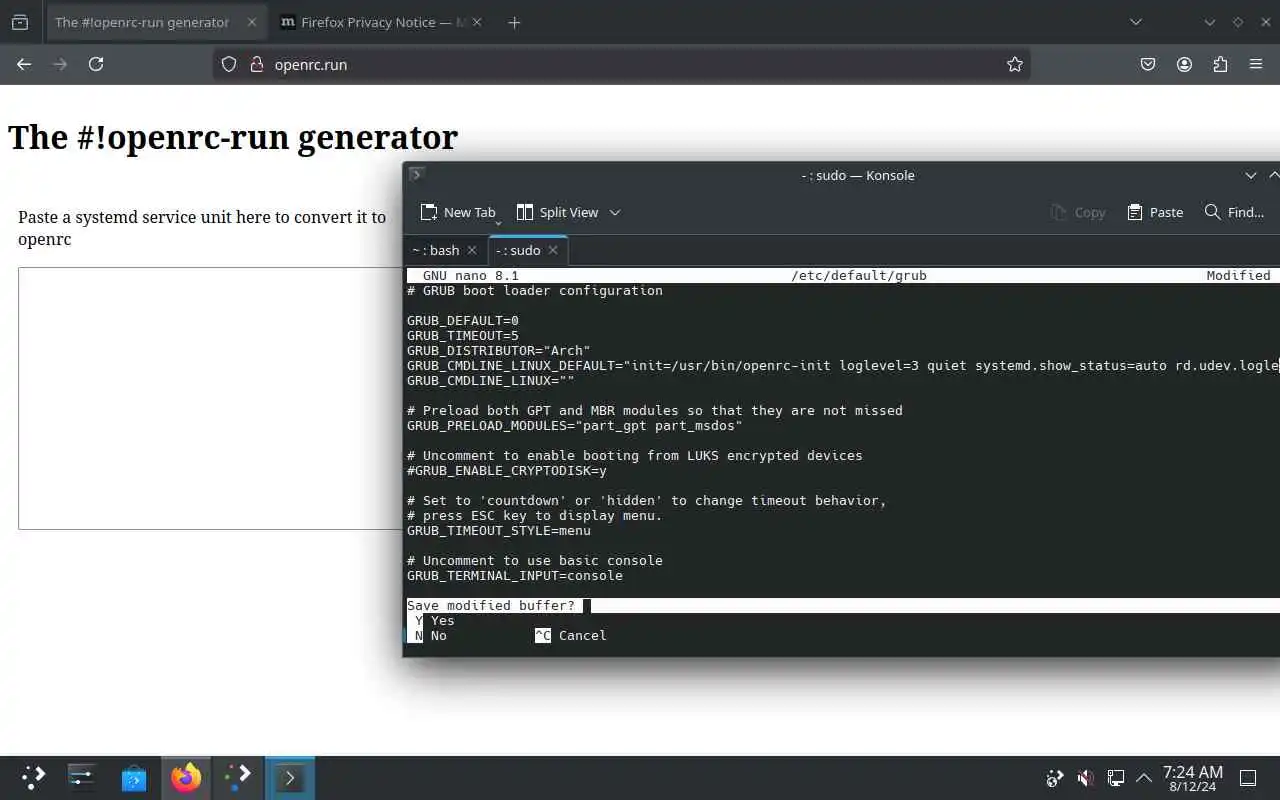Click the 'GRUB_TERMINAL_INPUT=console' line
Screen dimensions: 1280x800
point(515,575)
